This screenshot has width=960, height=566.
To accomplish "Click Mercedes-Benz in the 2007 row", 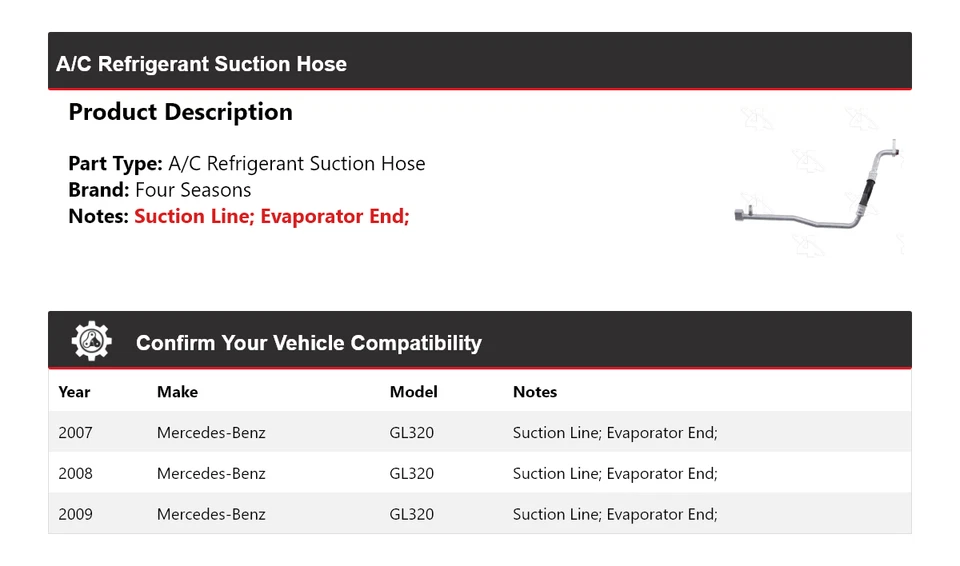I will [211, 433].
